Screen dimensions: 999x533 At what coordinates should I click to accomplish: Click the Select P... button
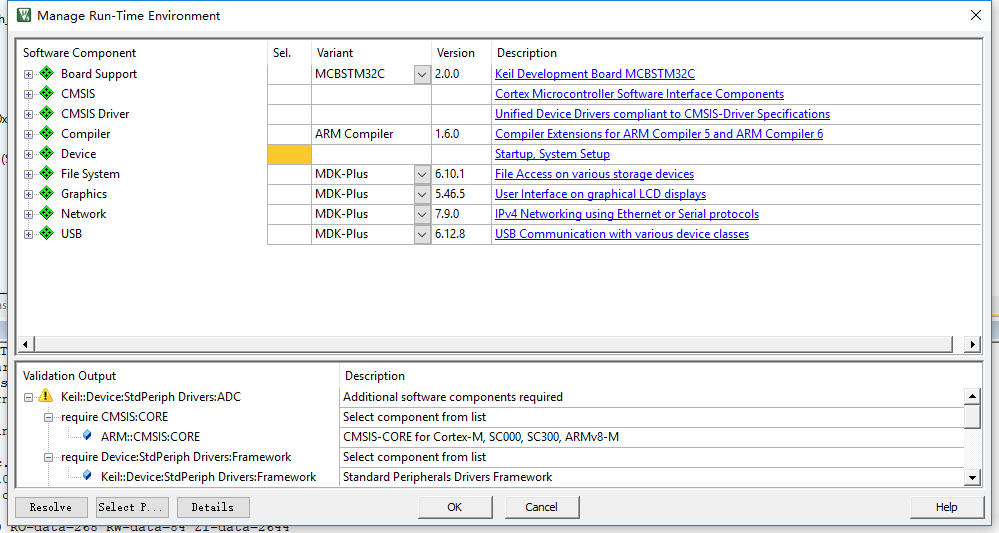[x=132, y=507]
